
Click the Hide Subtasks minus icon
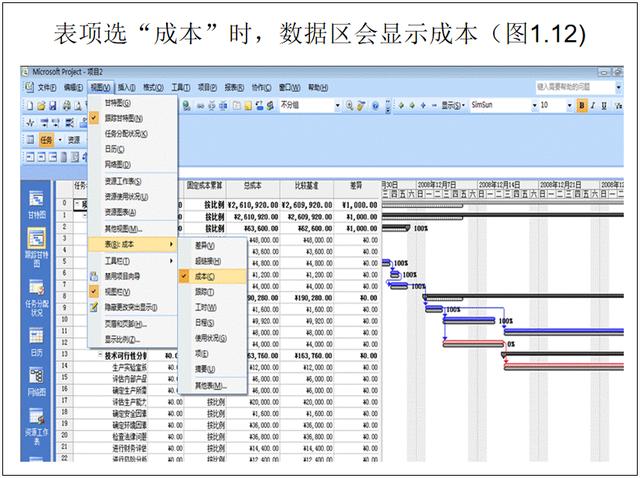[434, 106]
